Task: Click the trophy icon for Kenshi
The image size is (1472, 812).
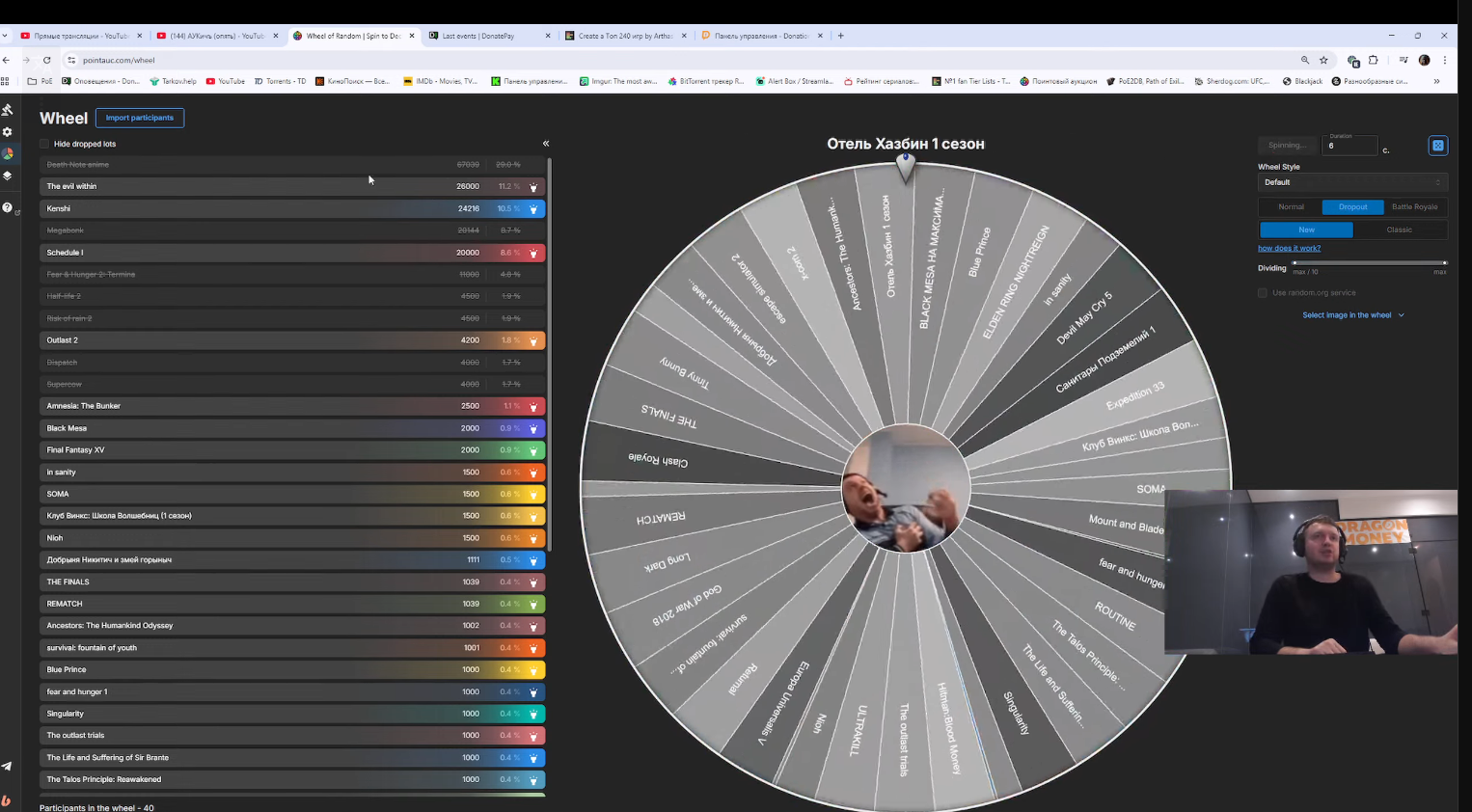Action: (x=533, y=209)
